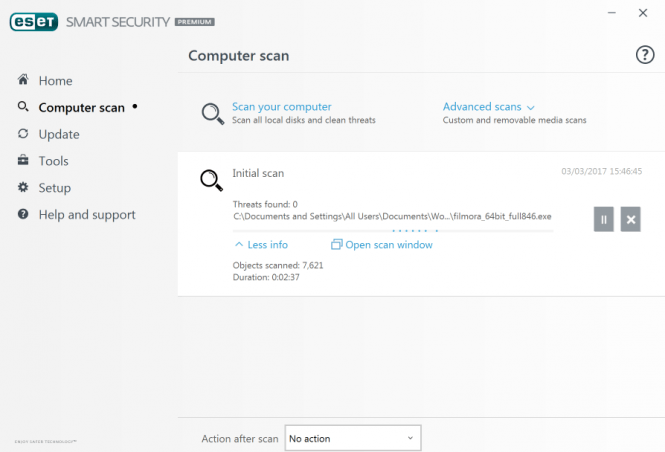The image size is (665, 452).
Task: Click the Computer scan magnifier sidebar icon
Action: click(x=23, y=106)
